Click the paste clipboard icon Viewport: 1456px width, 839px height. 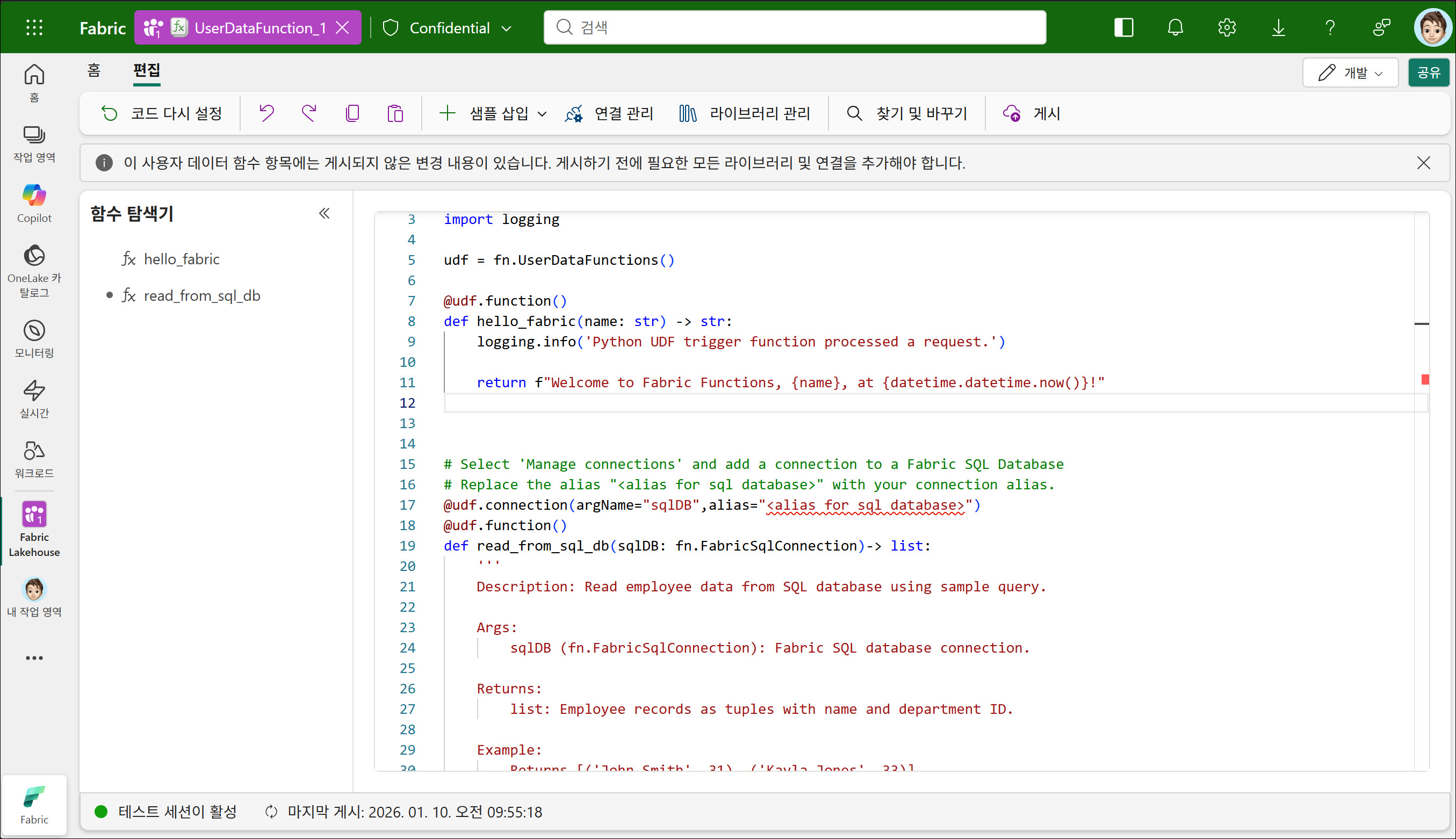395,113
